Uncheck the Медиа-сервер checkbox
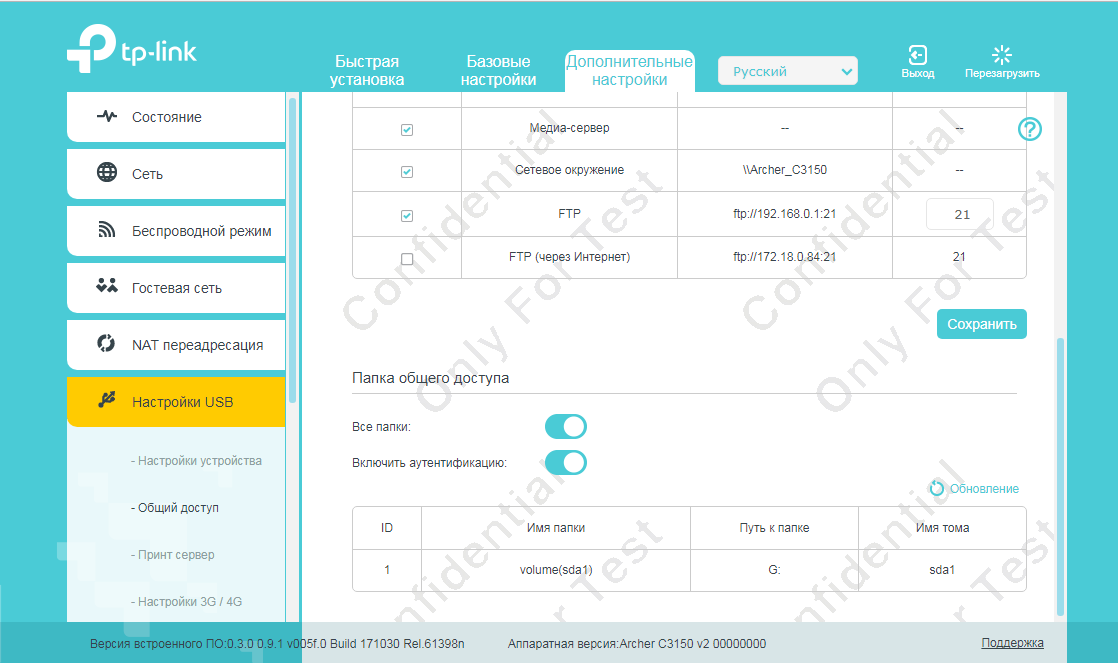The width and height of the screenshot is (1118, 663). [407, 130]
